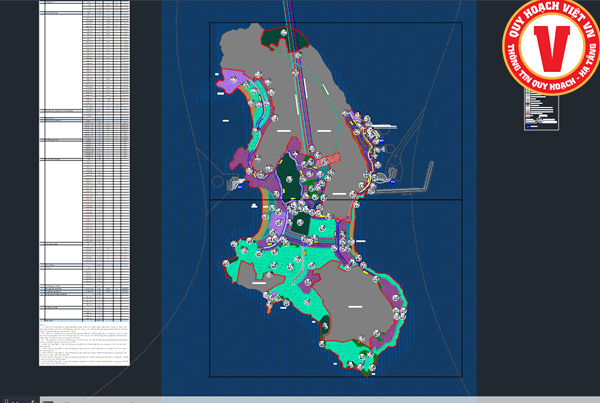Click the dark green square block below center
This screenshot has height=403, width=600.
click(x=301, y=222)
